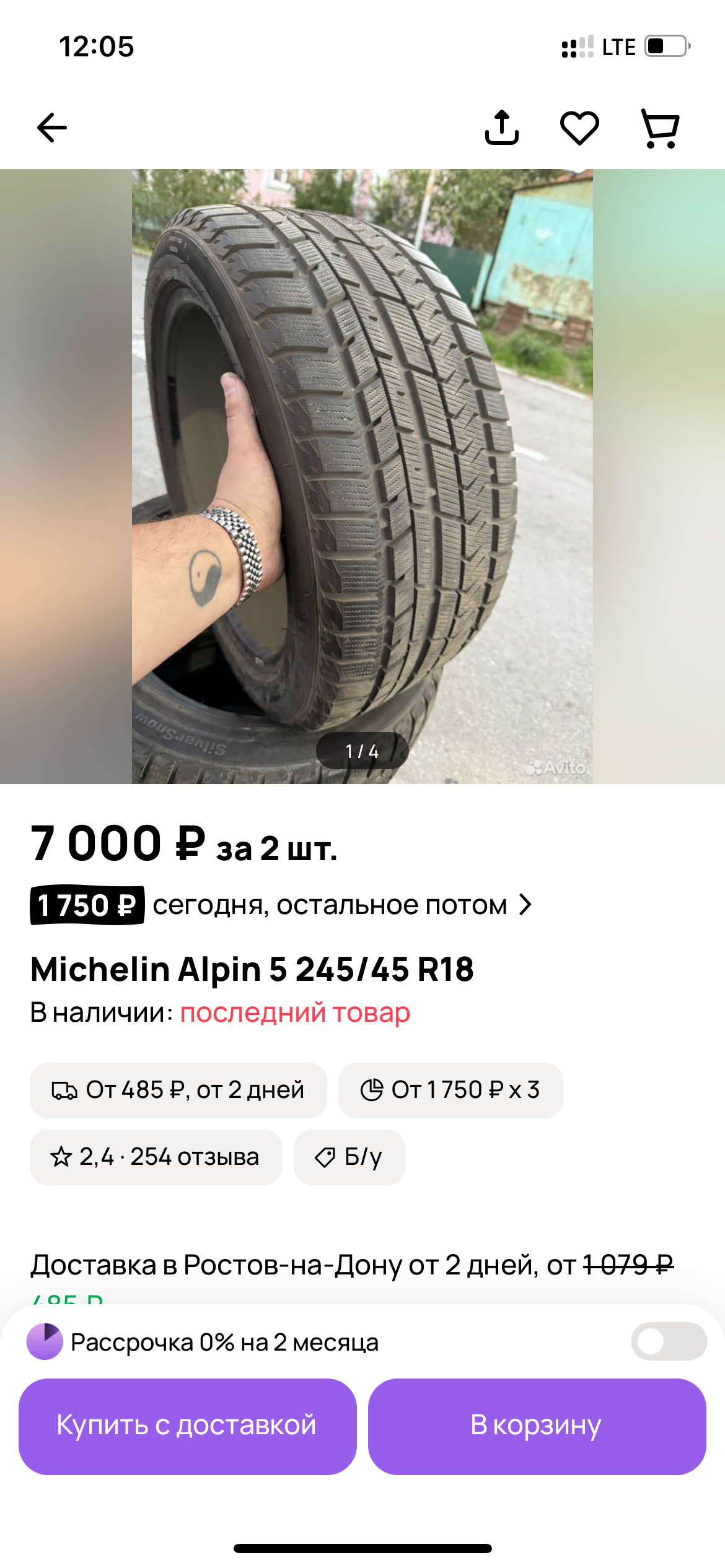Tap the delivery truck icon
Viewport: 725px width, 1568px height.
coord(64,1091)
